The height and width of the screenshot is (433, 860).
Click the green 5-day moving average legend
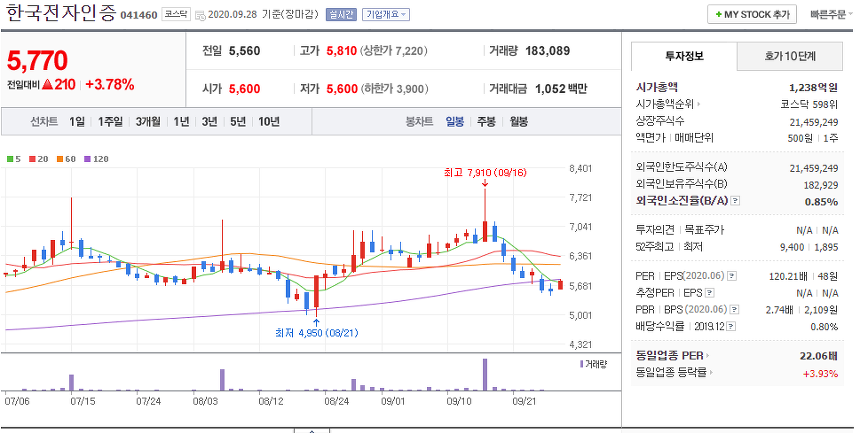pyautogui.click(x=14, y=159)
